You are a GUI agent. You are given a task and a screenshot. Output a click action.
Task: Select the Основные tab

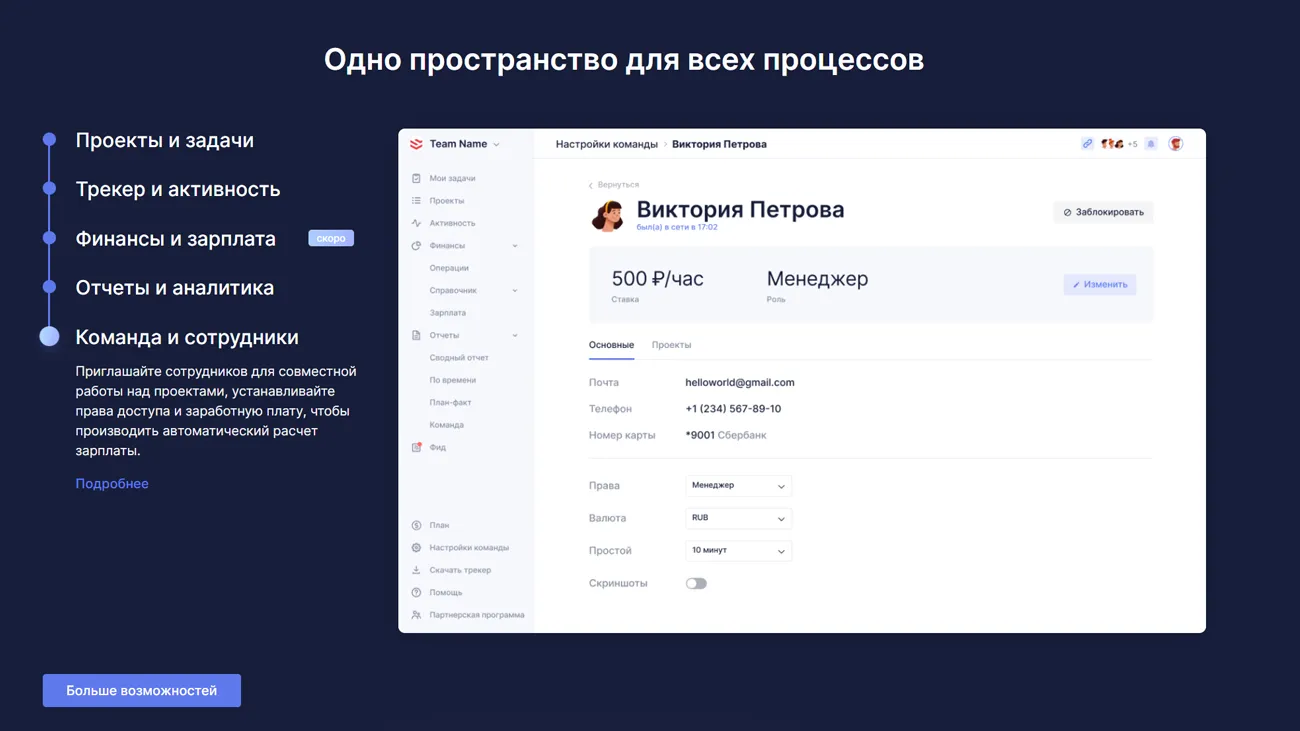pos(611,345)
